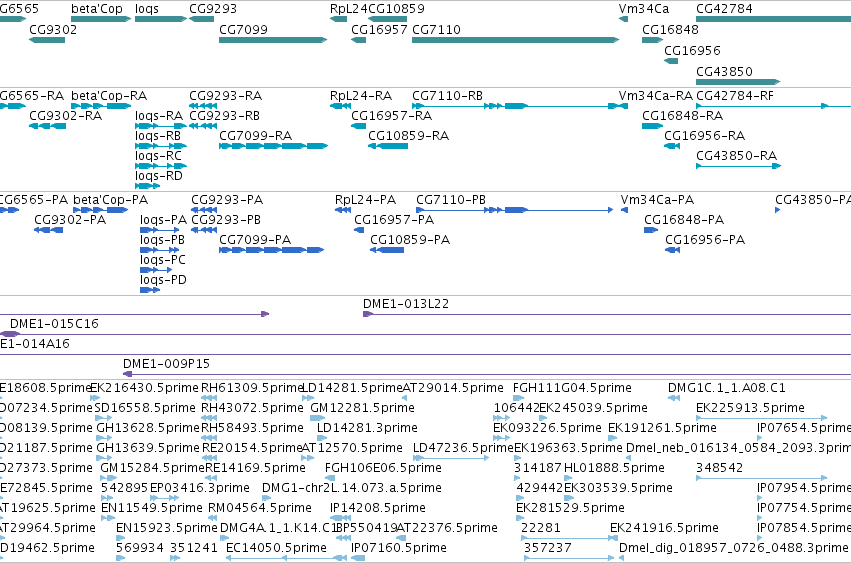Click the IP14208.5prime EST label

point(377,508)
